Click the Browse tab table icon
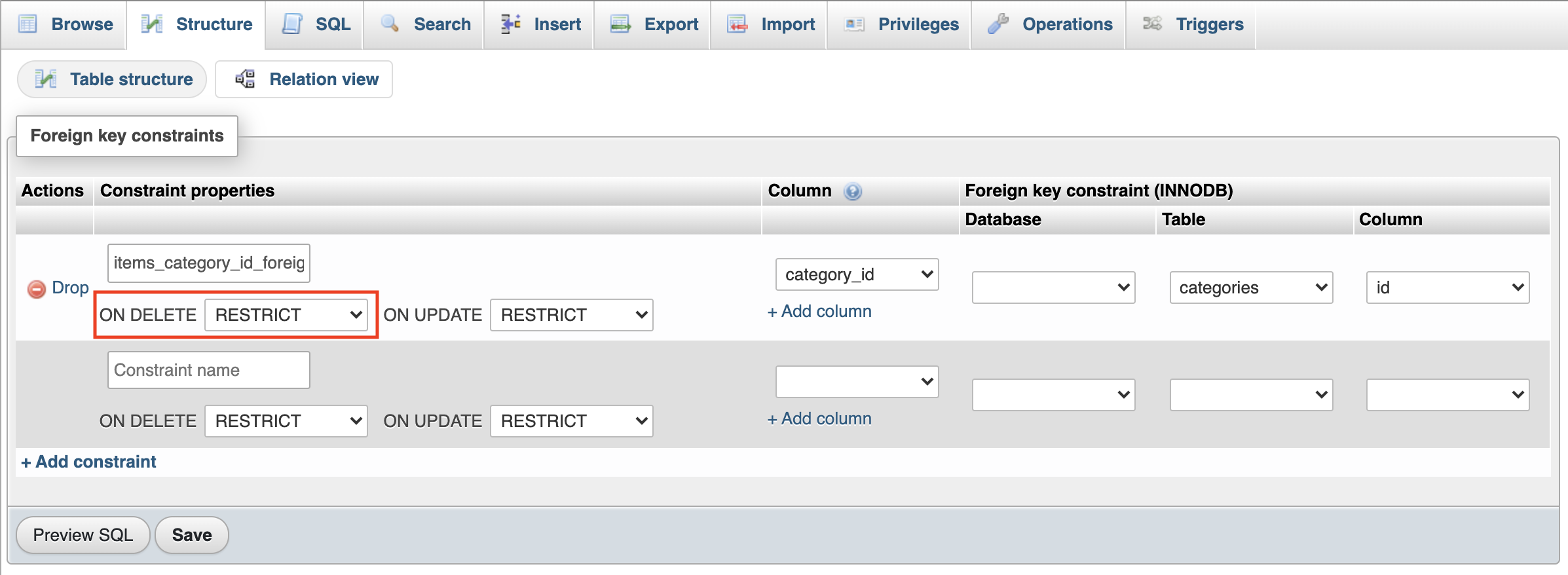This screenshot has height=575, width=1568. click(x=28, y=24)
